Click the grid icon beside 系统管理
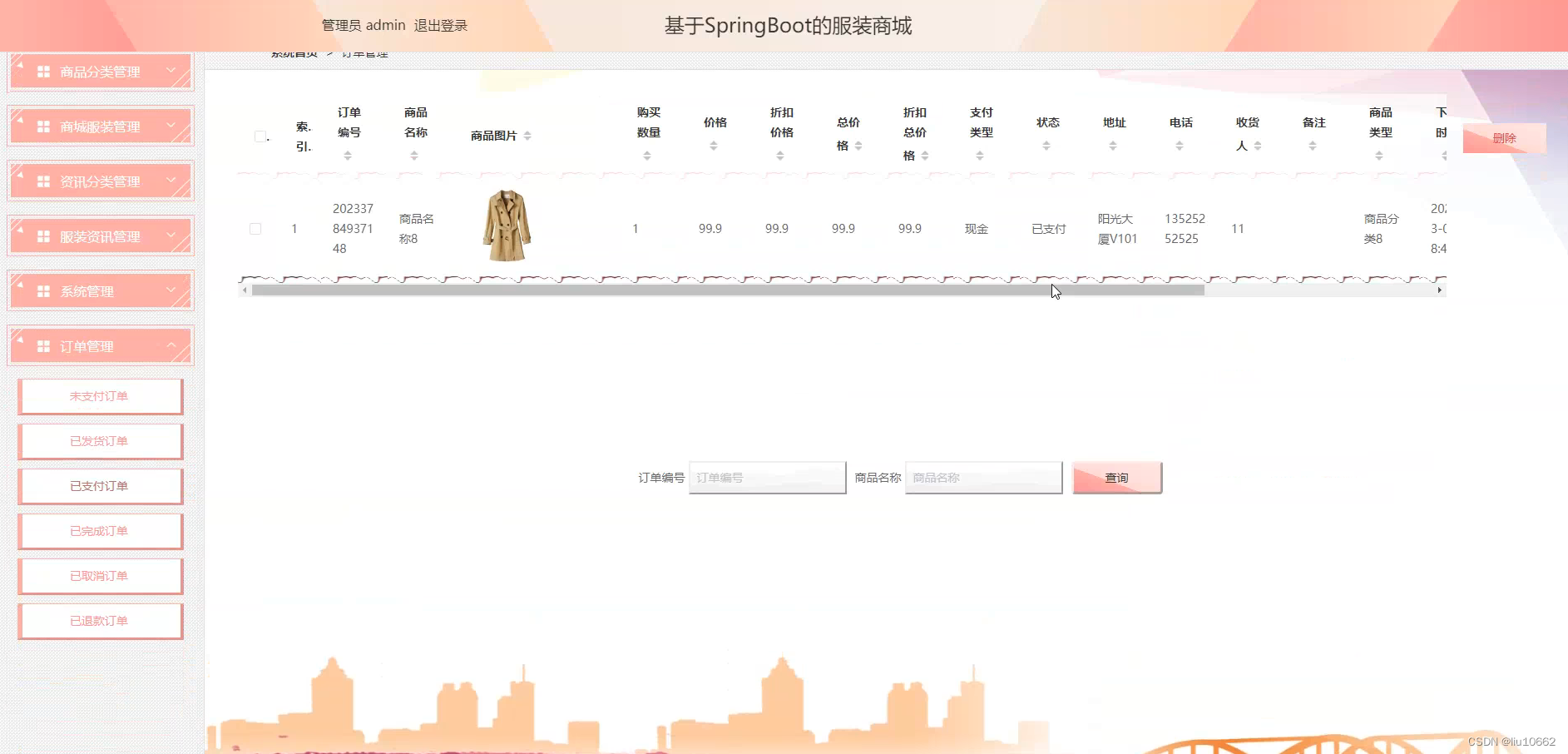Image resolution: width=1568 pixels, height=754 pixels. (43, 292)
